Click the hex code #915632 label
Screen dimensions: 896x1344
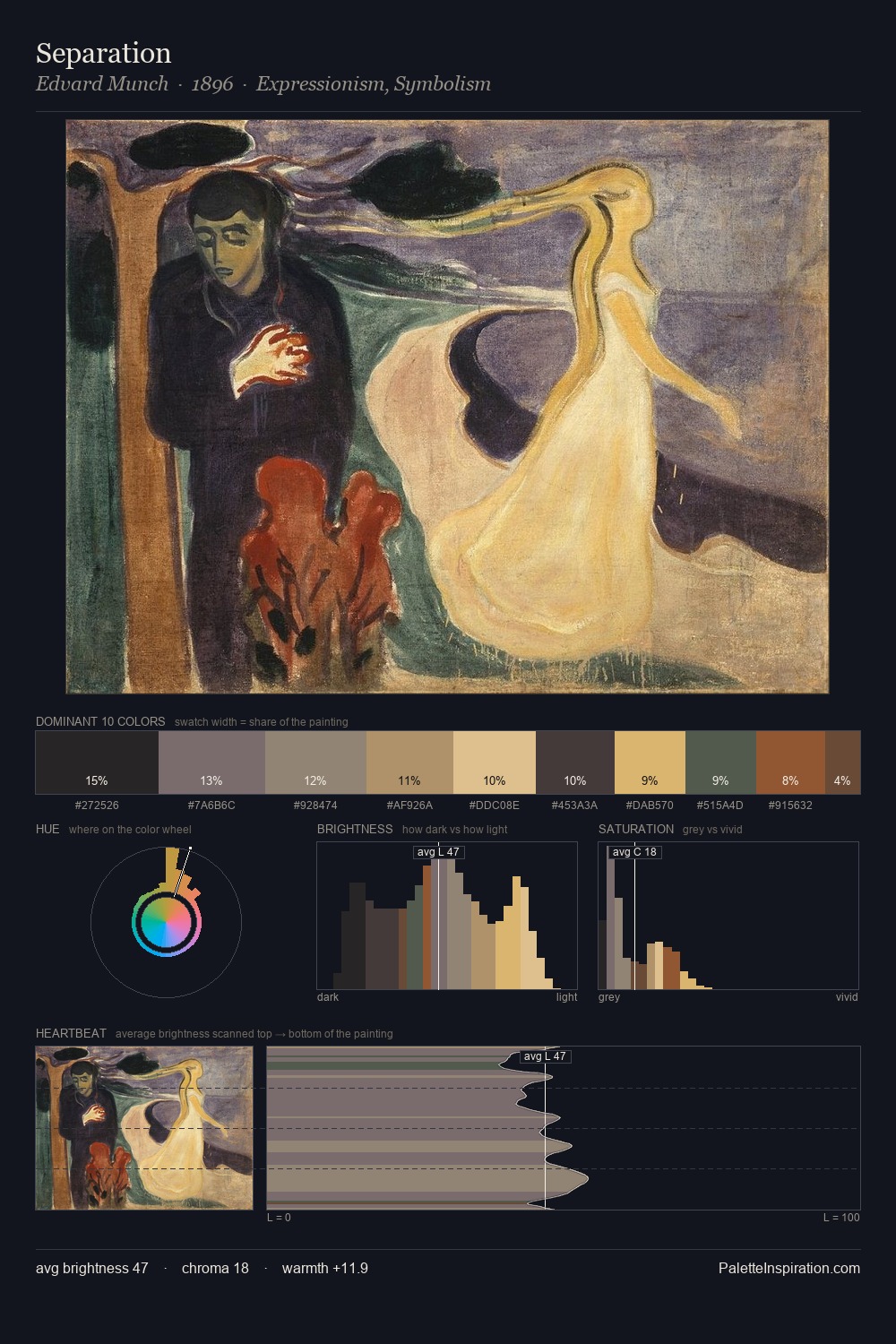[x=790, y=806]
